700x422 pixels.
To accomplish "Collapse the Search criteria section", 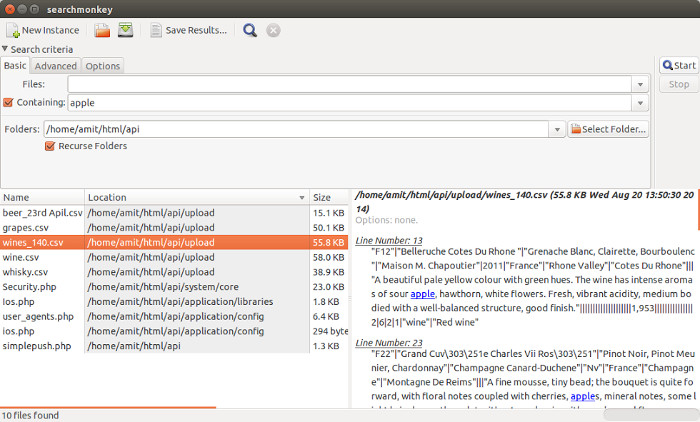I will tap(6, 49).
